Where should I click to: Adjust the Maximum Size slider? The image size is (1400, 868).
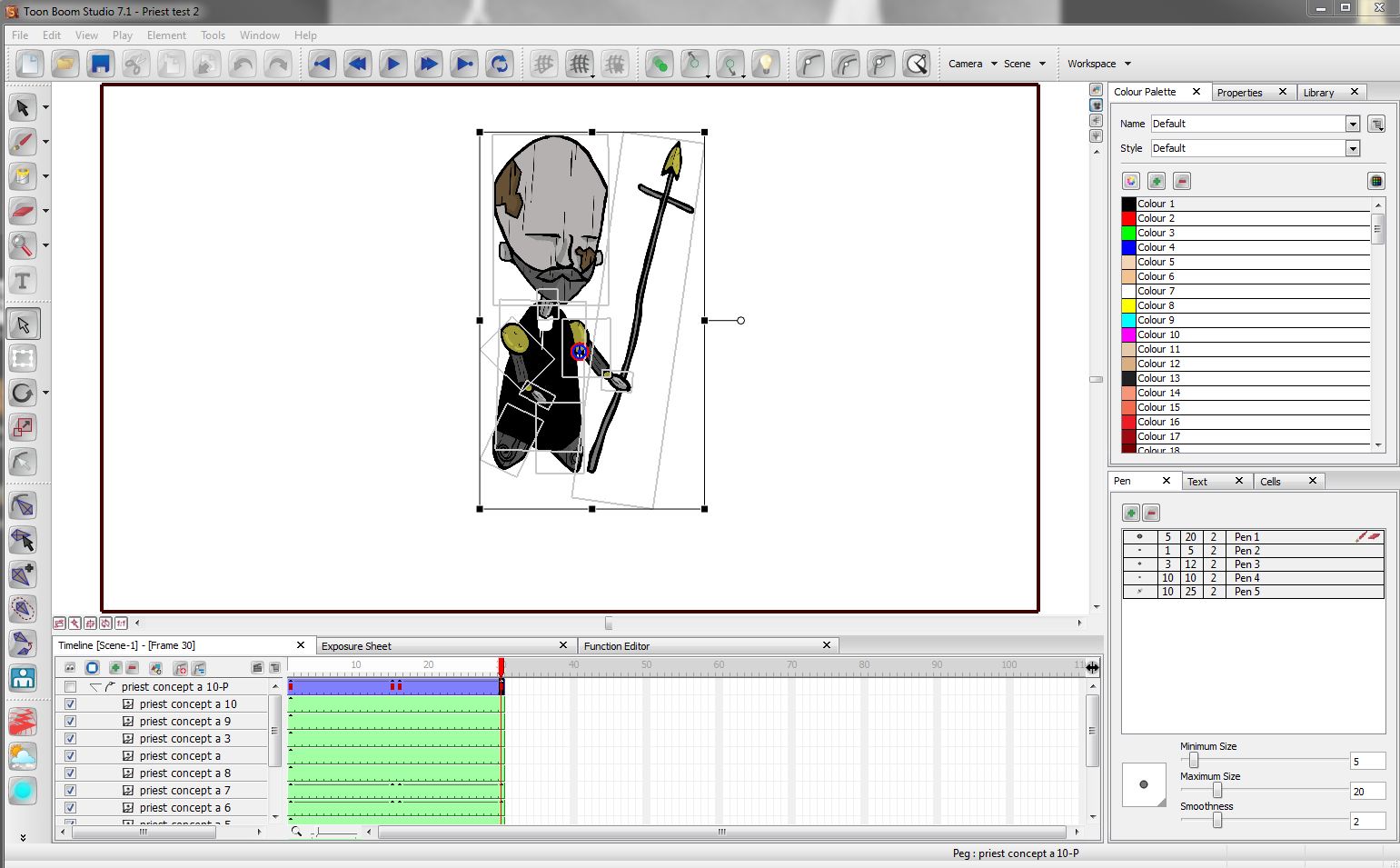(1216, 791)
